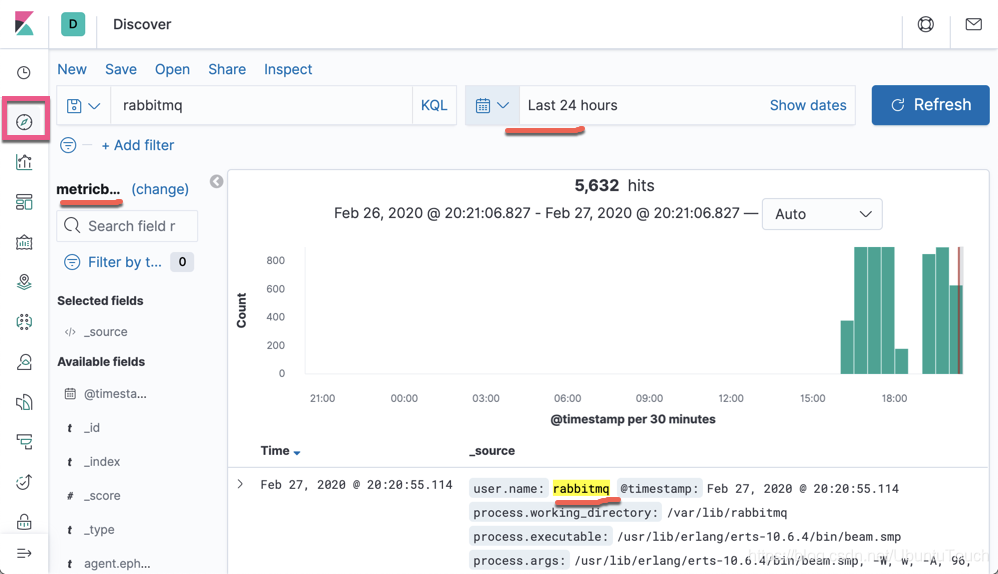Click (change) index pattern link
This screenshot has width=998, height=574.
click(160, 189)
